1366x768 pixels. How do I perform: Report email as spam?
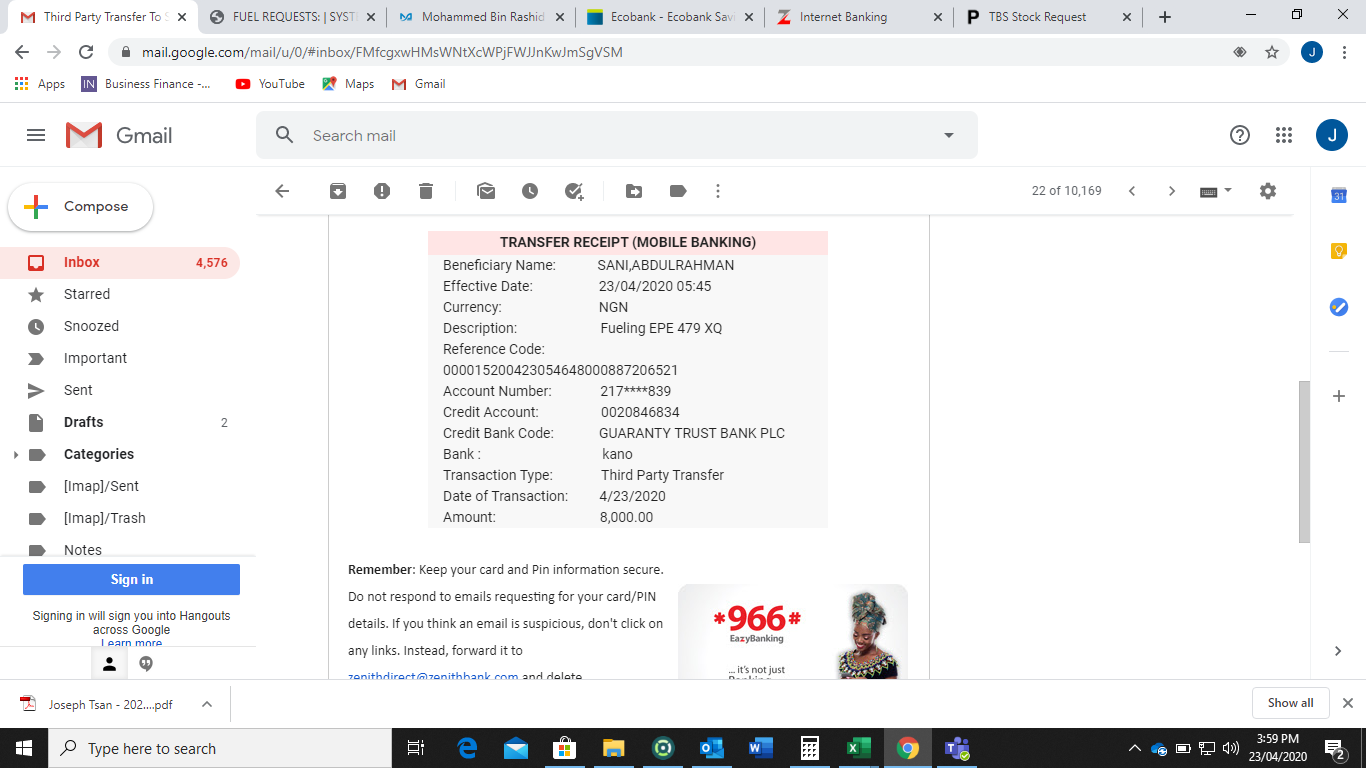coord(382,191)
